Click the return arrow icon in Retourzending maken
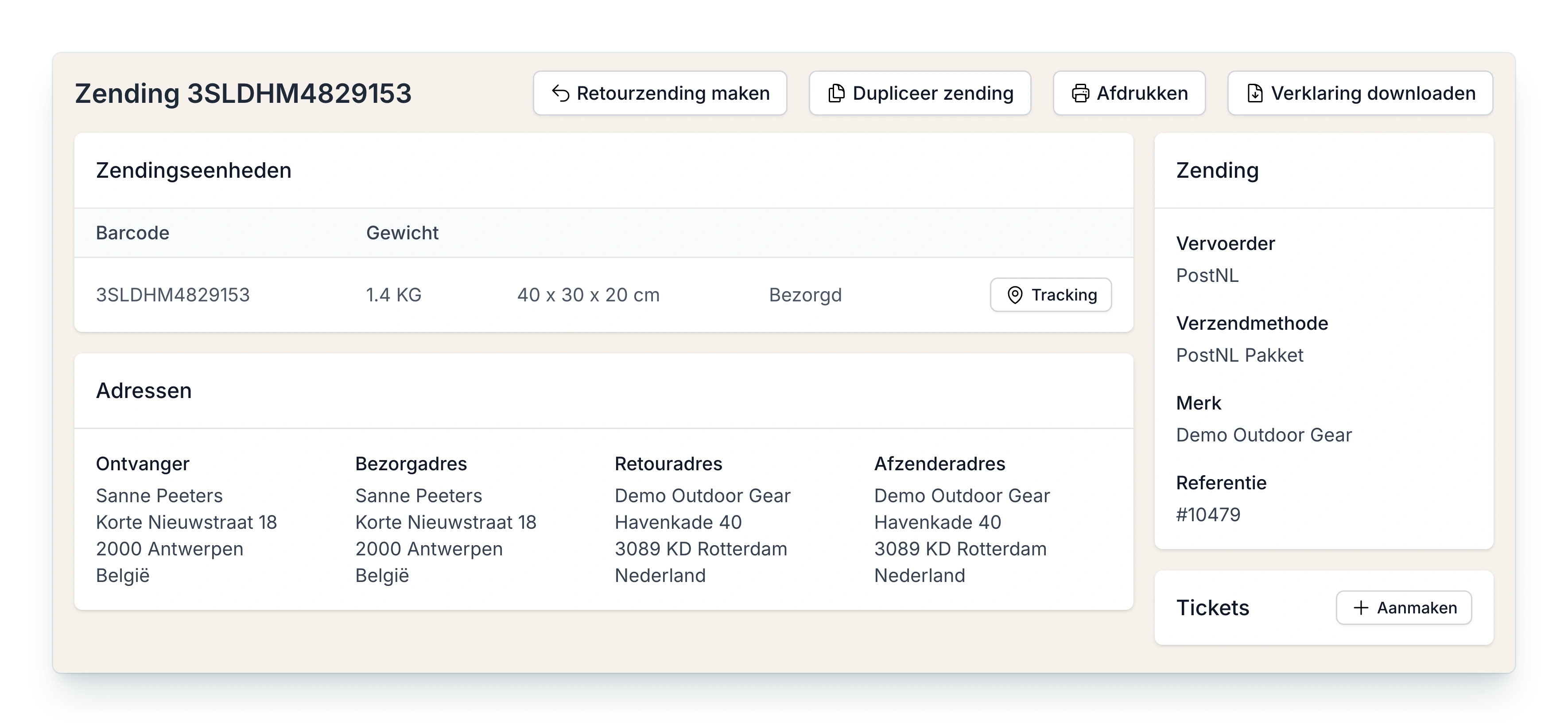This screenshot has width=1568, height=726. click(561, 93)
